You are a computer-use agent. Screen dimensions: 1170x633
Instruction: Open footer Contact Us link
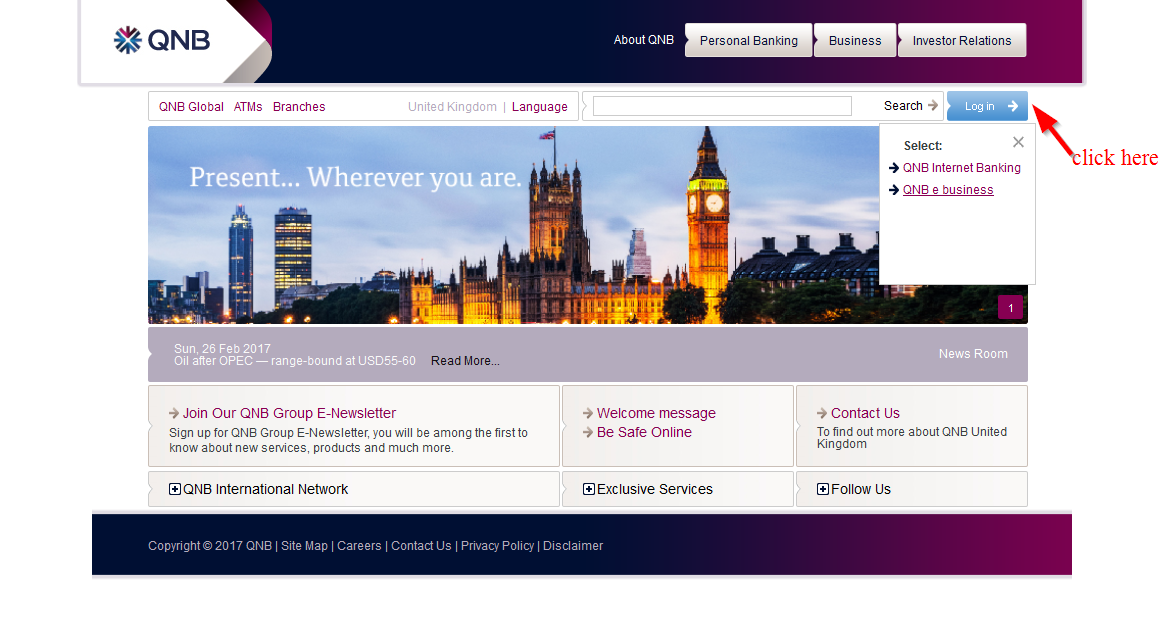tap(421, 546)
